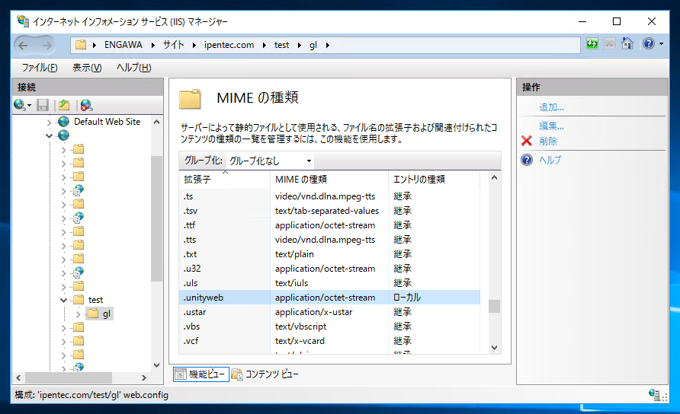Image resolution: width=680 pixels, height=414 pixels.
Task: Click the create new connection globe icon
Action: pos(20,105)
